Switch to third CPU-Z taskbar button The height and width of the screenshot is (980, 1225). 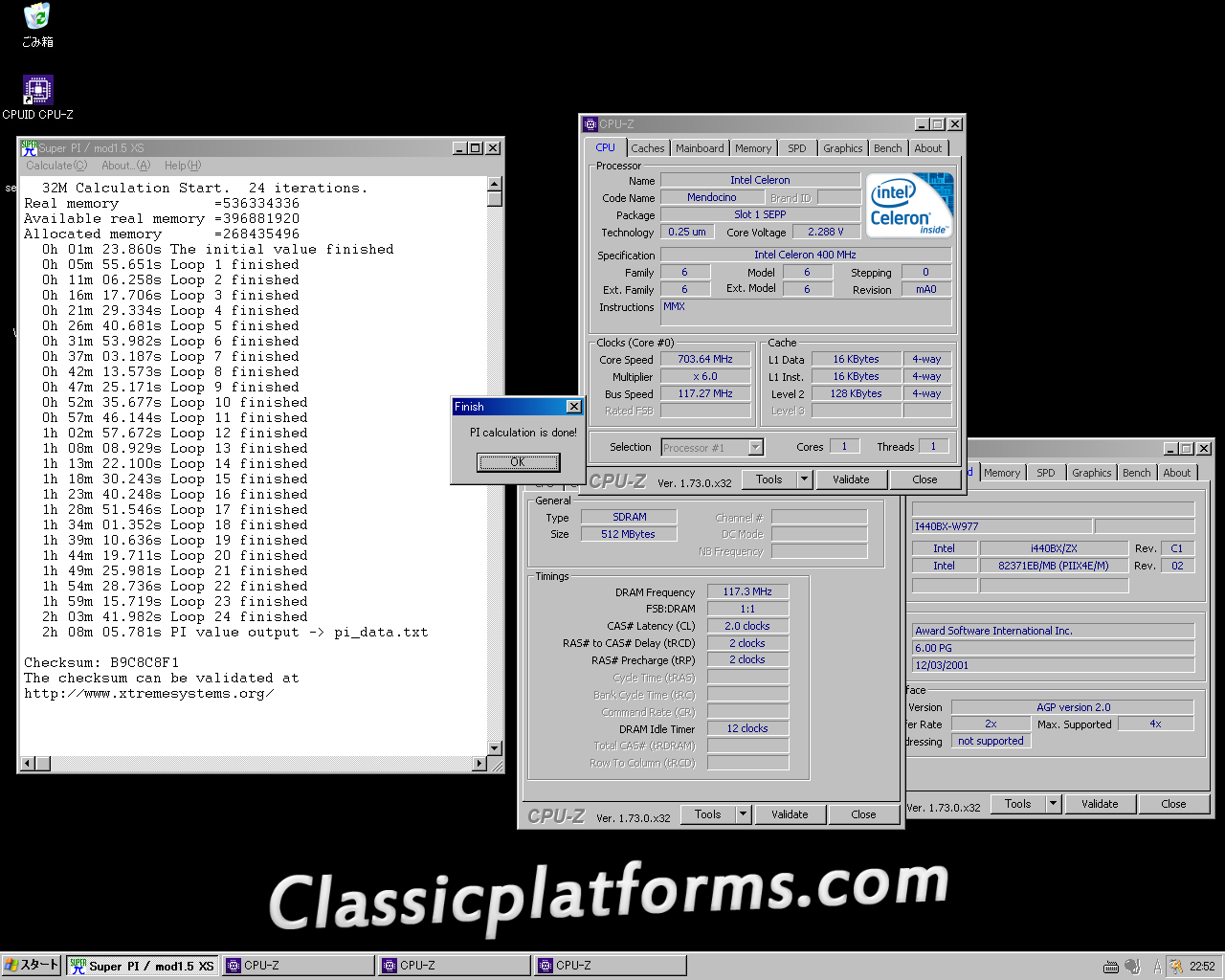click(x=611, y=966)
